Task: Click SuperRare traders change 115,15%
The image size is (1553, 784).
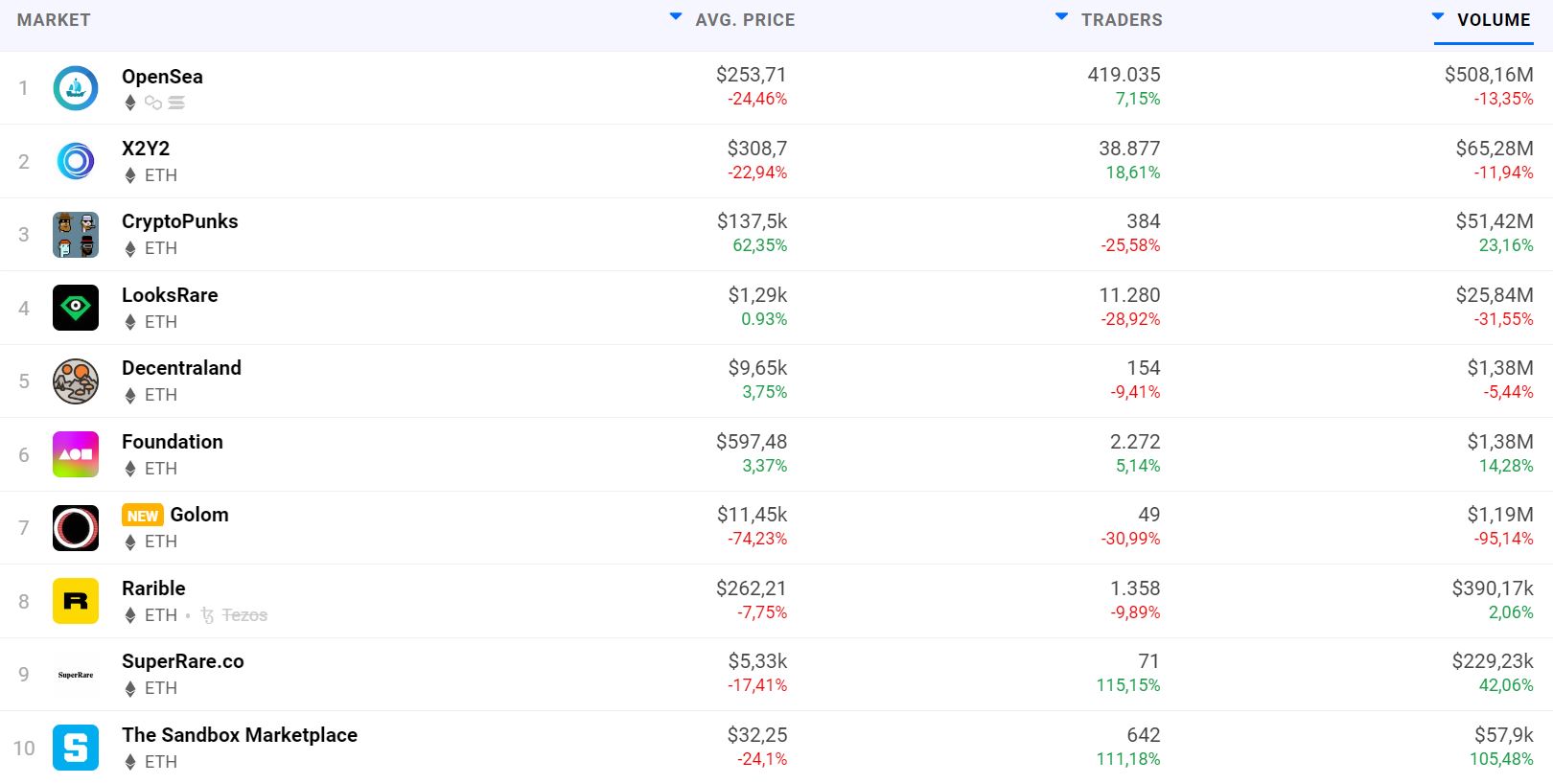Action: (x=1128, y=685)
